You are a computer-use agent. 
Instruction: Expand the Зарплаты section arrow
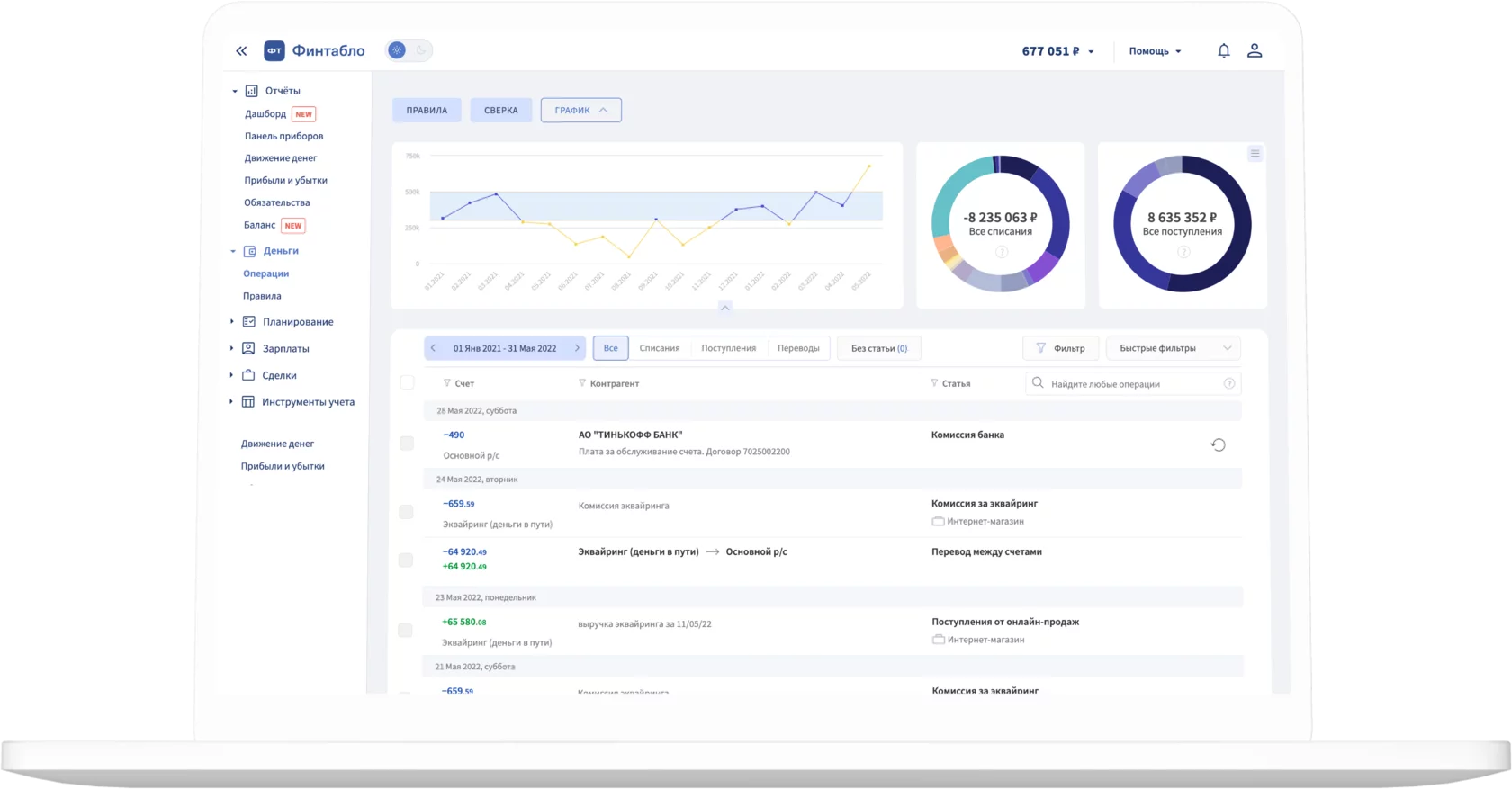point(231,349)
